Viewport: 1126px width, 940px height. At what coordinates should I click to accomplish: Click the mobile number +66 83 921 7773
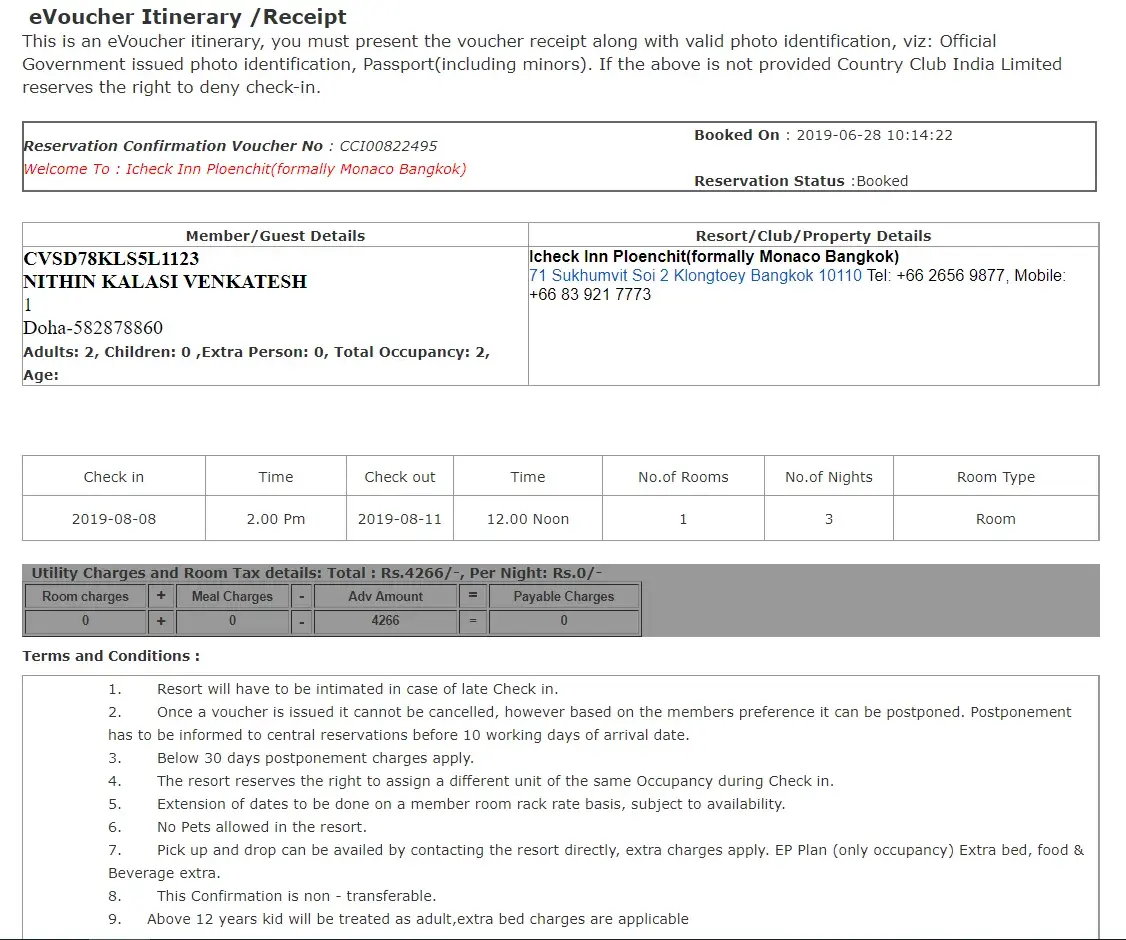(590, 294)
